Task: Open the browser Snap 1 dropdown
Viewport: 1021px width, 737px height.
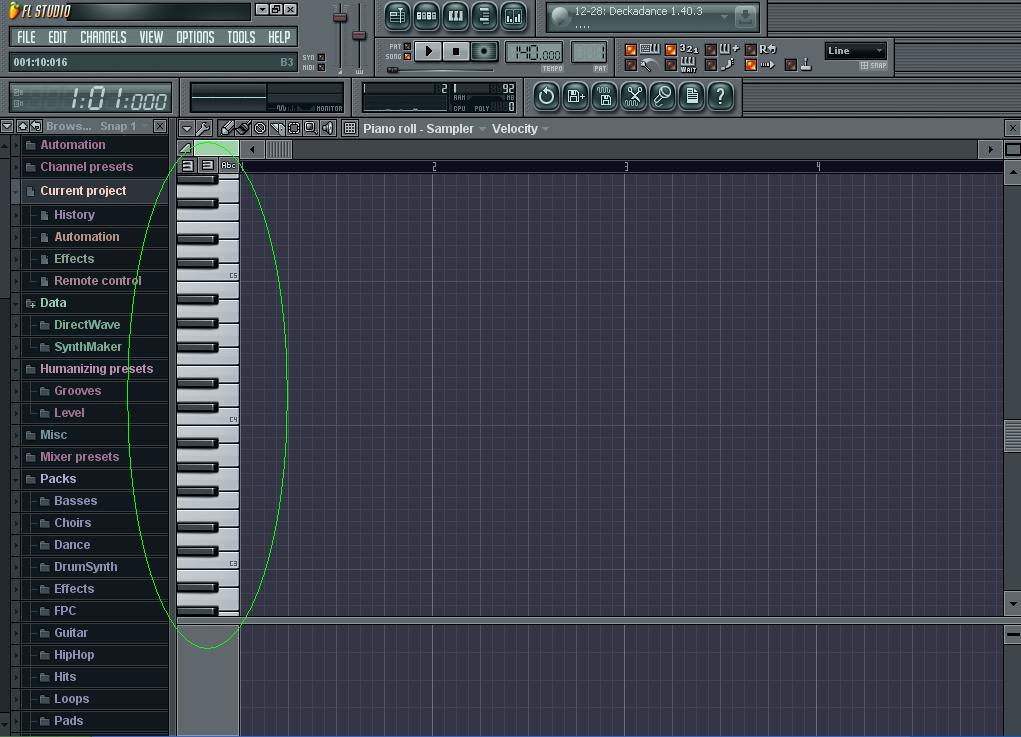Action: pos(124,126)
